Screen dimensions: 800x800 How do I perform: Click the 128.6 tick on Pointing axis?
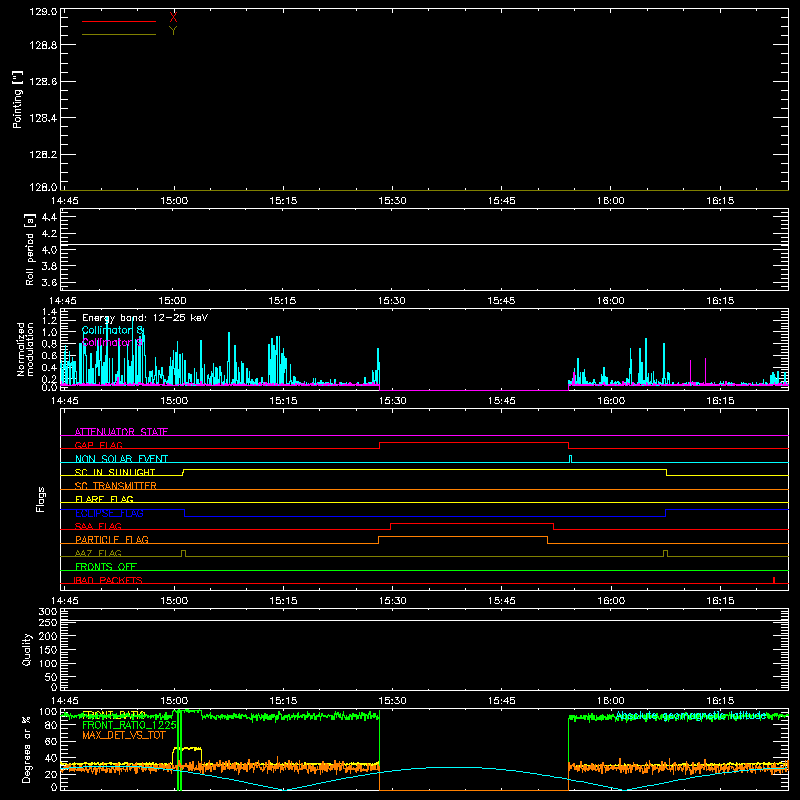coord(43,82)
